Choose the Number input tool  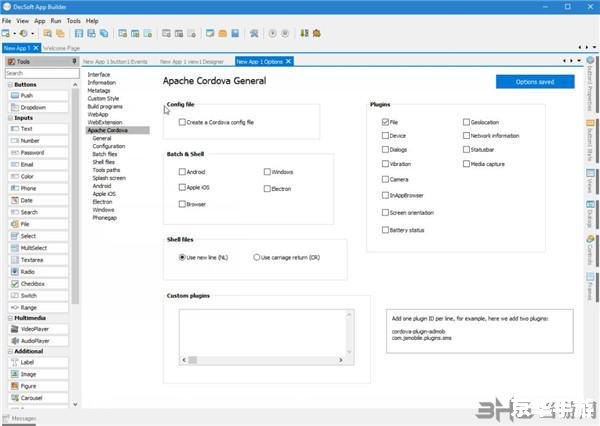pos(38,141)
